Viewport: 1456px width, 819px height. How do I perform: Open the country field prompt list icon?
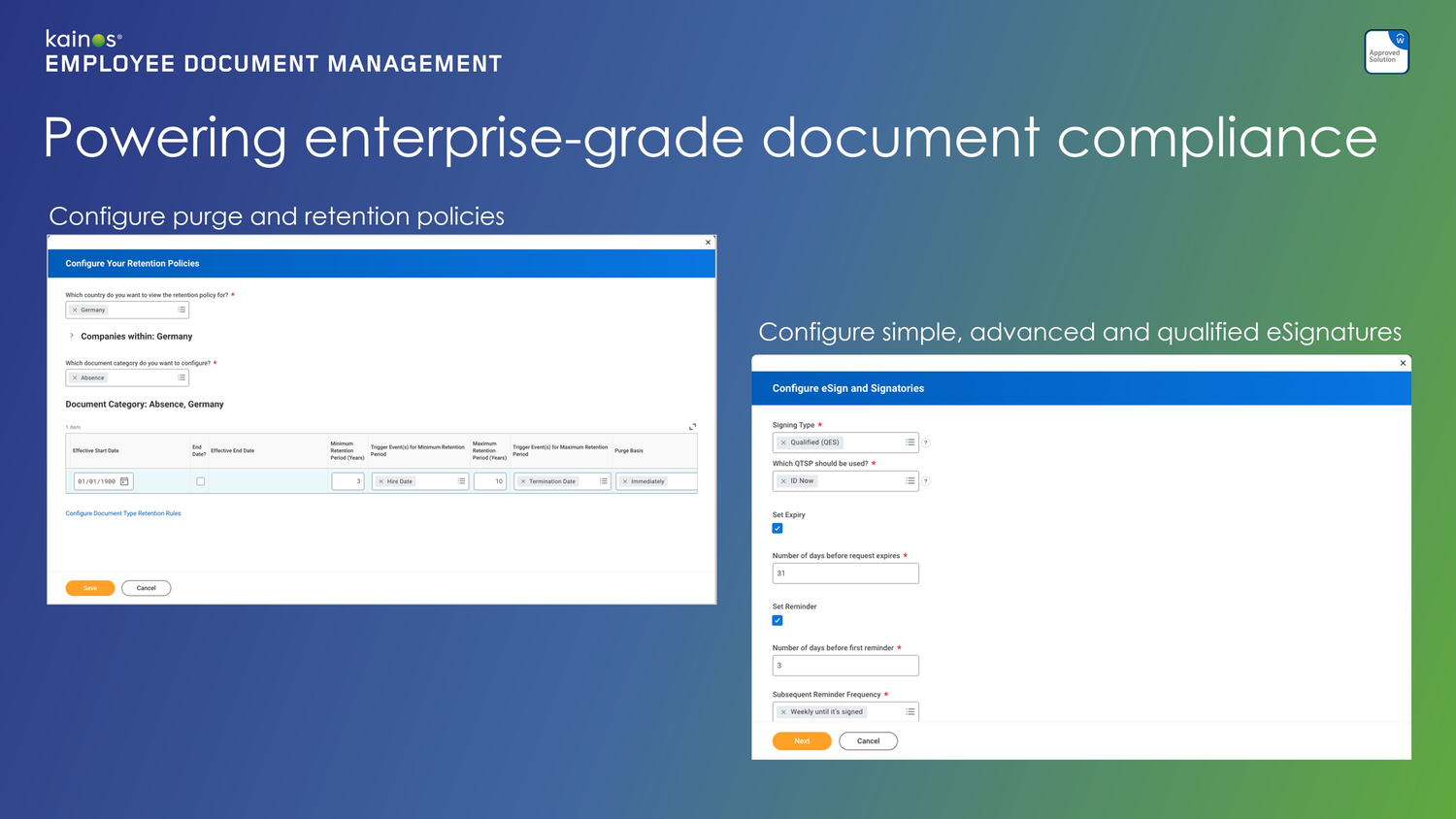pos(182,310)
